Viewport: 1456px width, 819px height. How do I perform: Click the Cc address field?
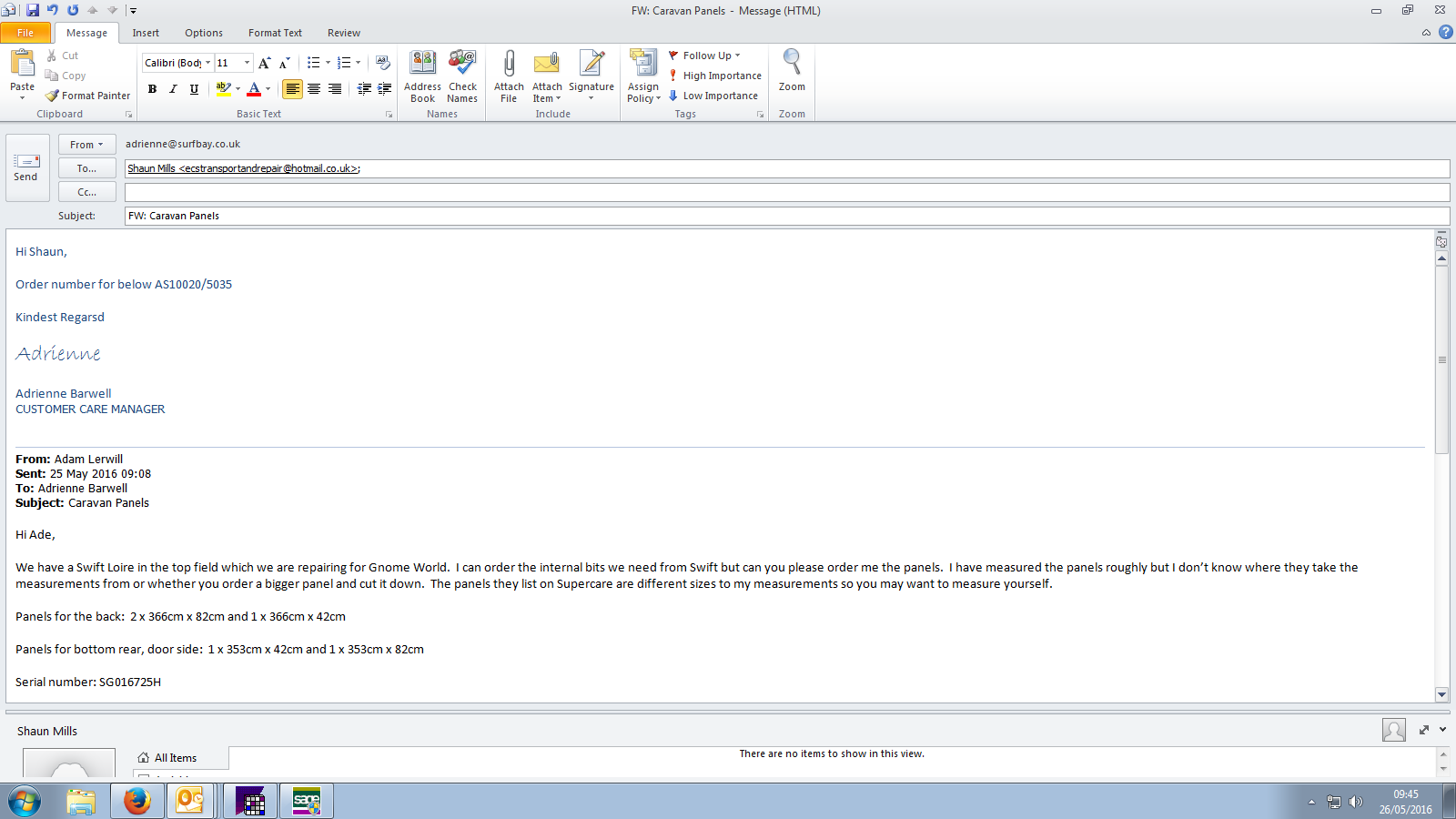(787, 192)
